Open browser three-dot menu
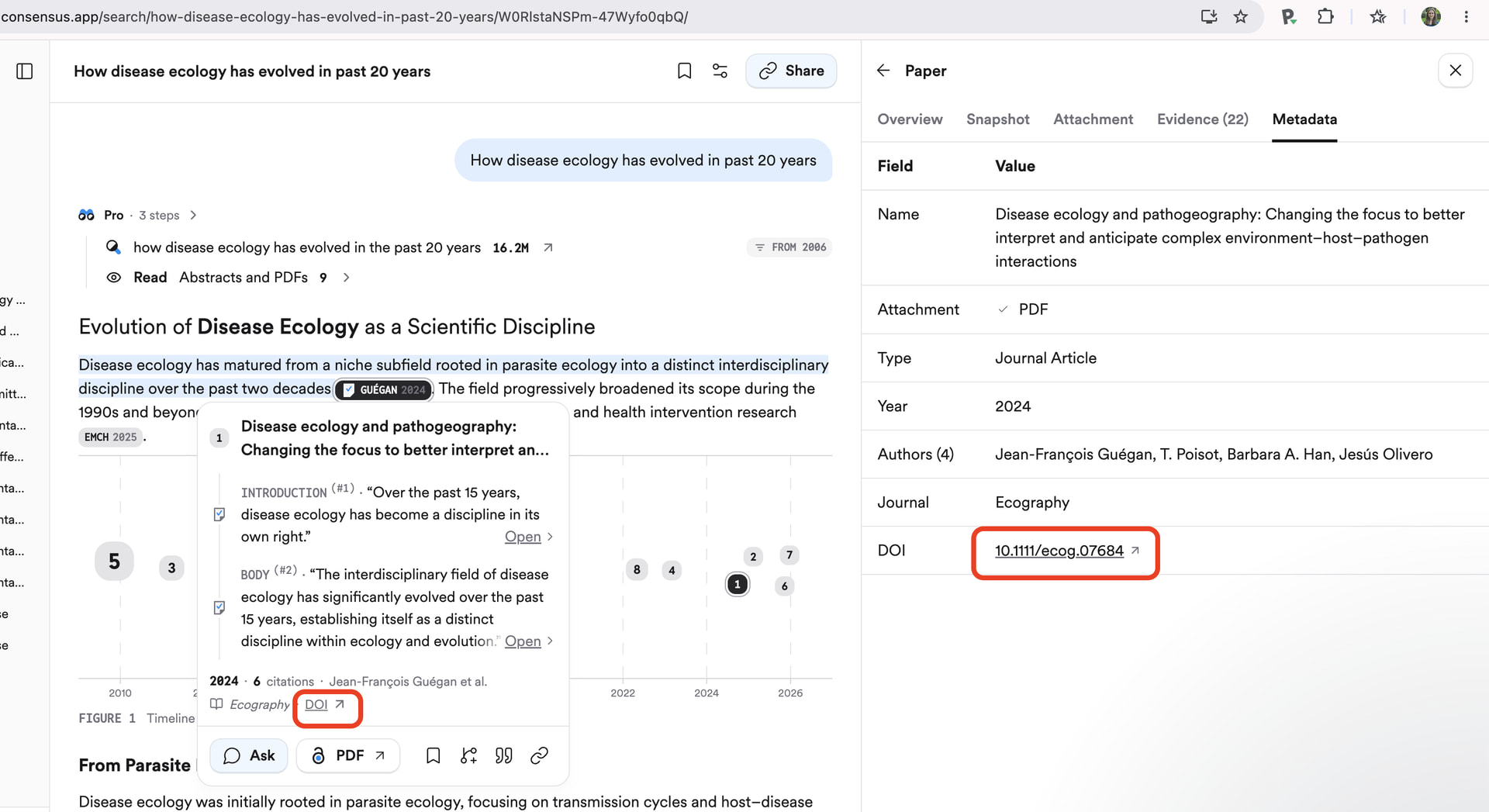 tap(1466, 16)
